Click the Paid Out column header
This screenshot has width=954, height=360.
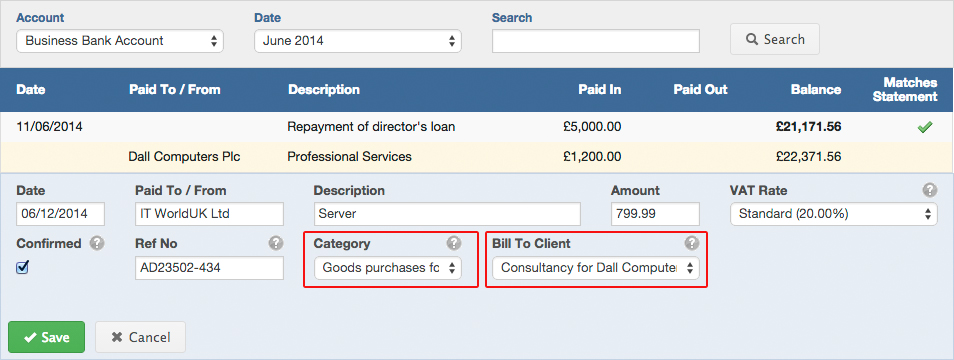pyautogui.click(x=700, y=89)
